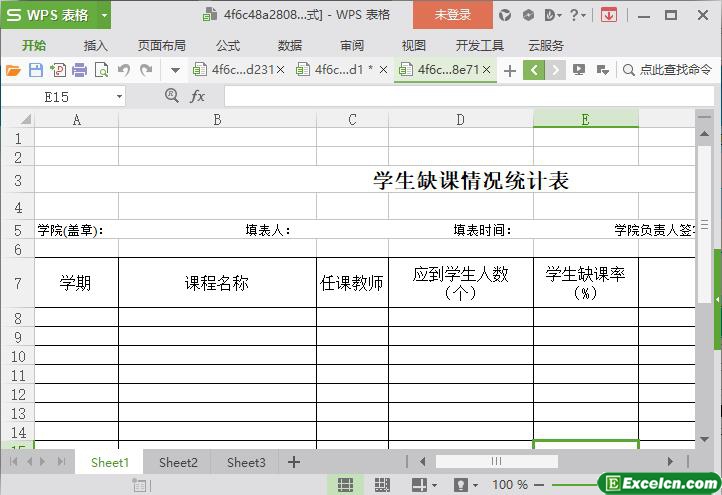This screenshot has width=722, height=495.
Task: Select column D header
Action: (x=461, y=120)
